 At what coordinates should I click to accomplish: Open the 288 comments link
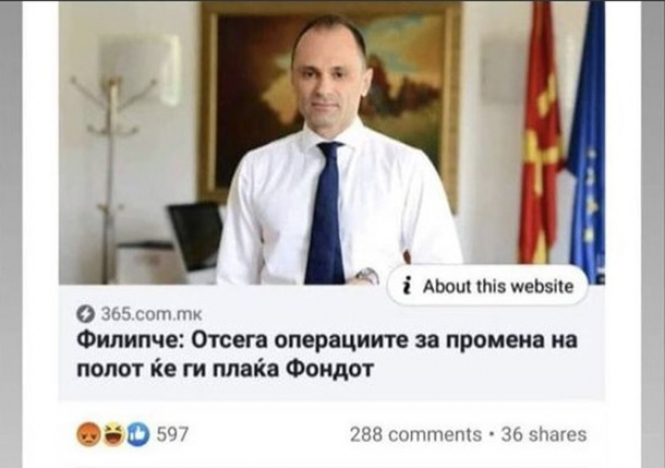[416, 434]
